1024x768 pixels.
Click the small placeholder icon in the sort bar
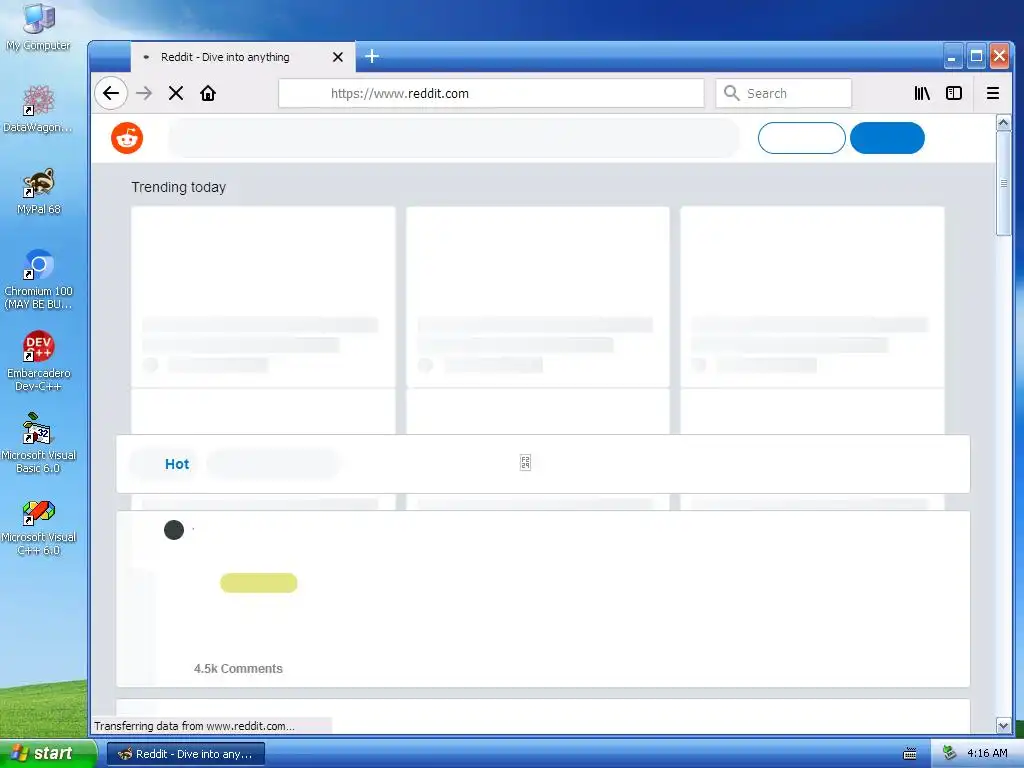[x=525, y=463]
